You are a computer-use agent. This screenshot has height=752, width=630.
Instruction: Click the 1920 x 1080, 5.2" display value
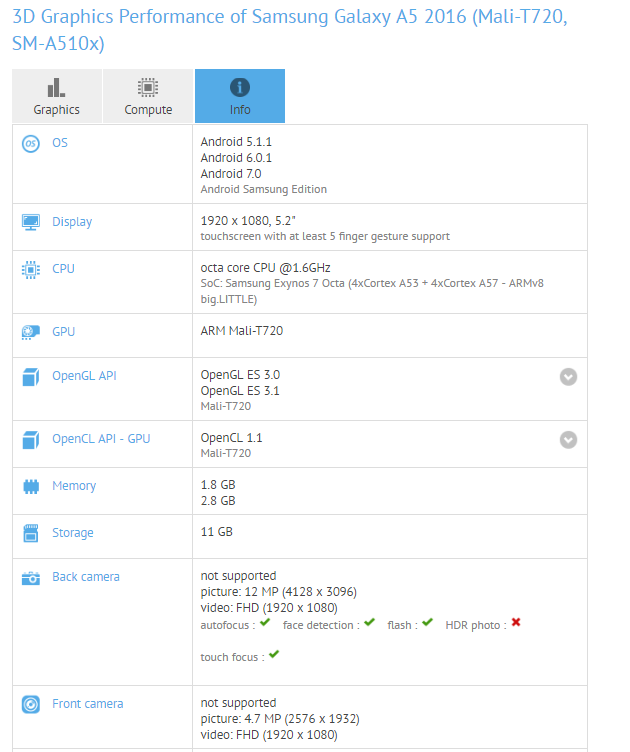pos(248,221)
